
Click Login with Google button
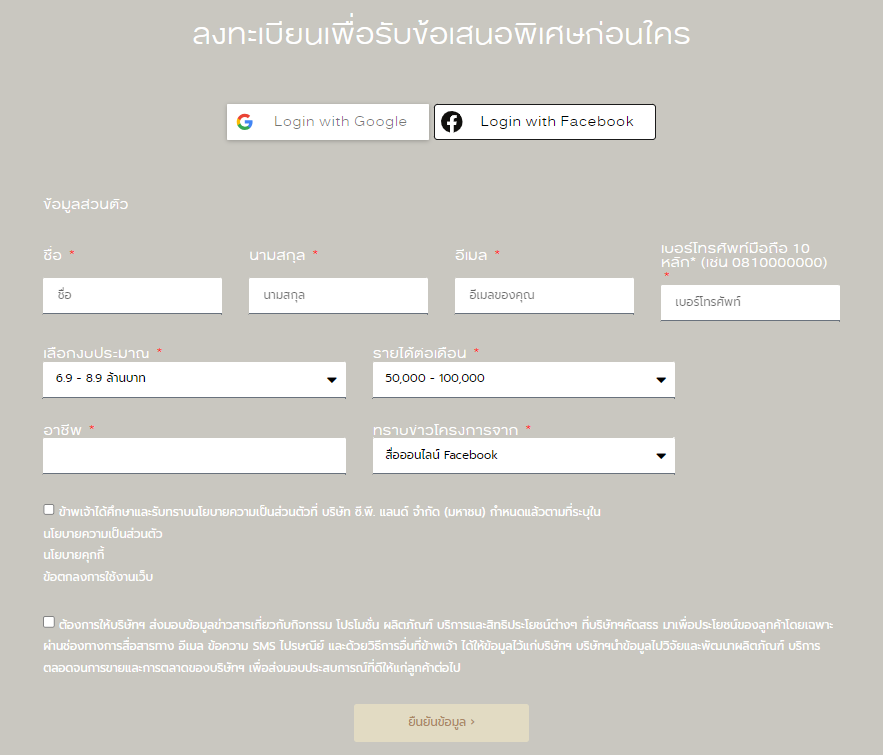point(328,122)
